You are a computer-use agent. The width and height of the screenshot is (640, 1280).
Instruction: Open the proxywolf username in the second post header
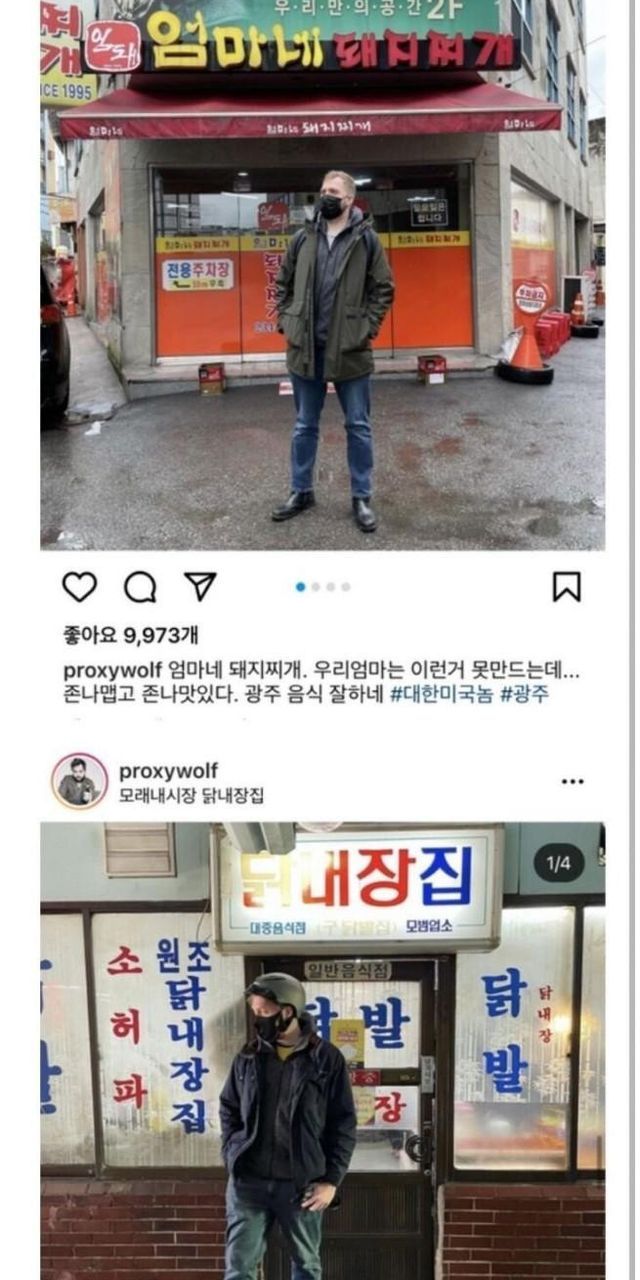[x=168, y=771]
